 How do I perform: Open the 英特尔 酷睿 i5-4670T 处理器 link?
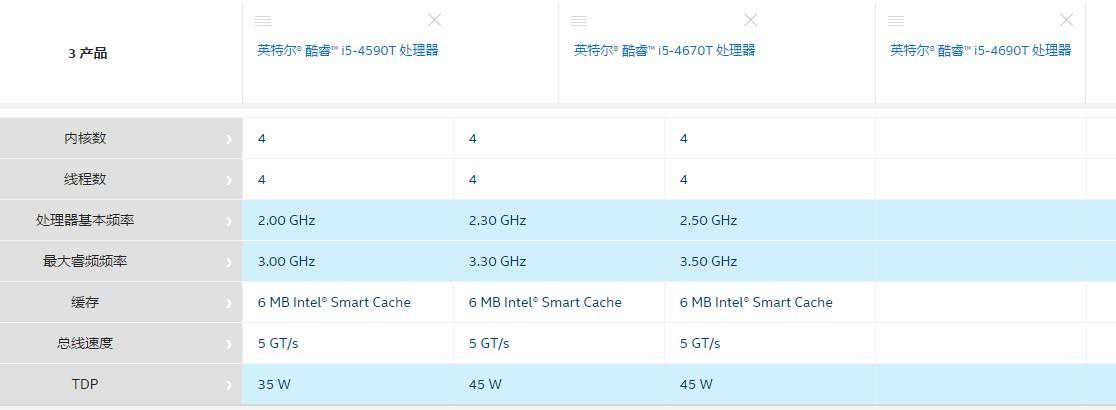664,50
